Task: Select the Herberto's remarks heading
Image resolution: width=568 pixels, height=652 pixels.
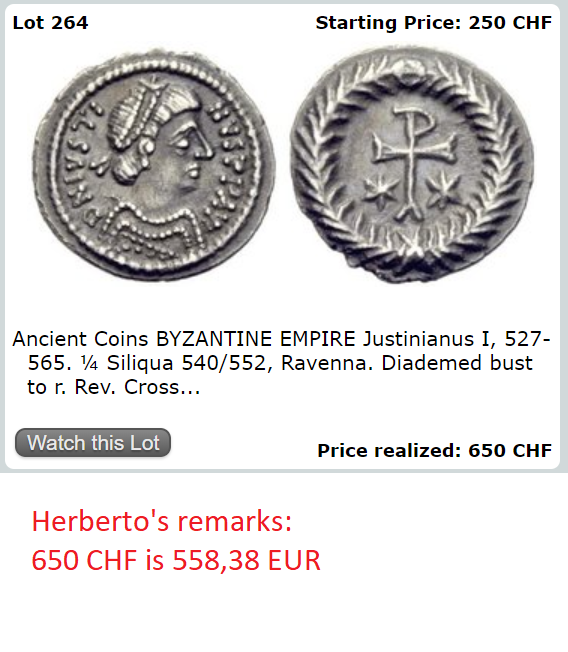Action: click(162, 521)
